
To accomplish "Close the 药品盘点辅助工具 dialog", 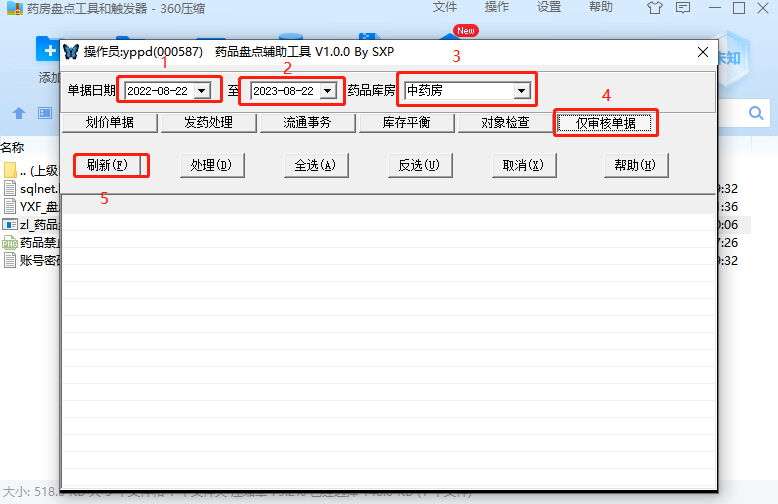I will click(x=703, y=52).
